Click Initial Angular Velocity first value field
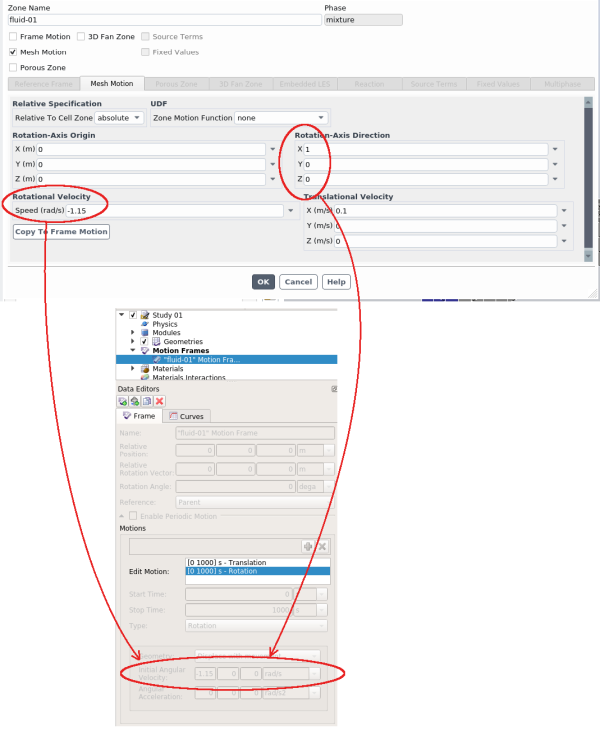Viewport: 600px width, 733px height. tap(205, 674)
